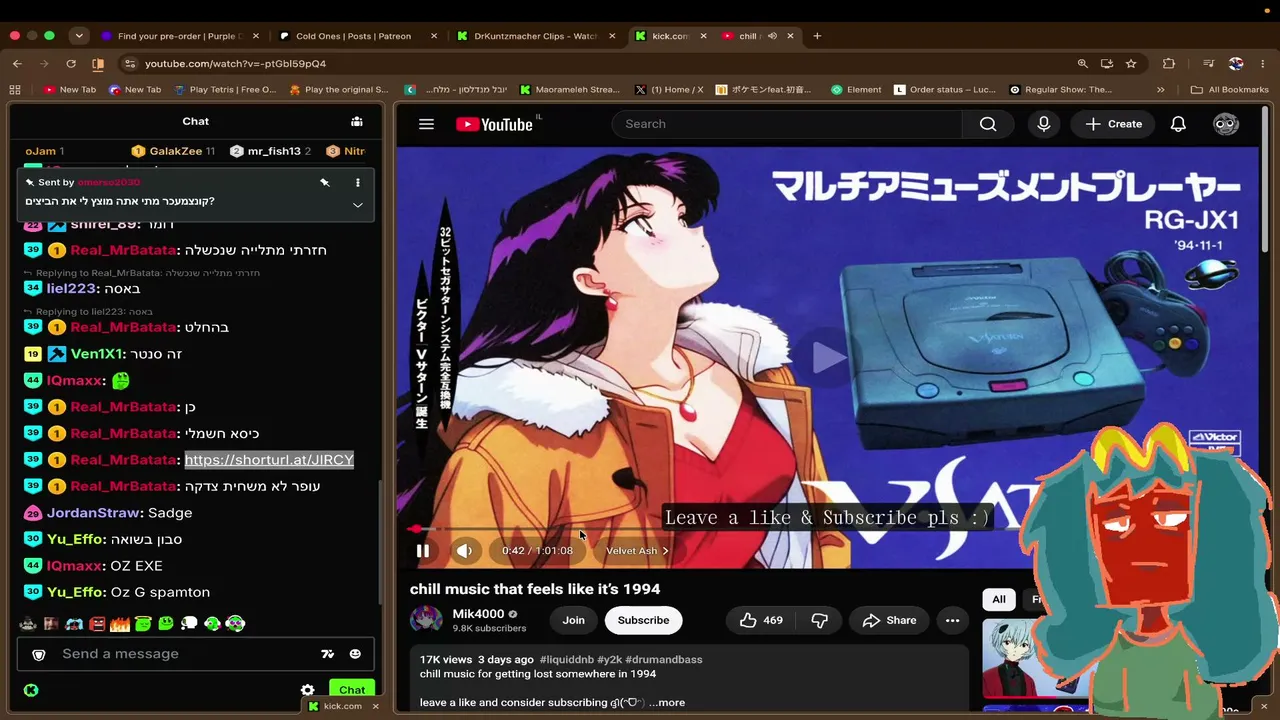This screenshot has width=1280, height=720.
Task: Open a new browser tab
Action: 817,36
